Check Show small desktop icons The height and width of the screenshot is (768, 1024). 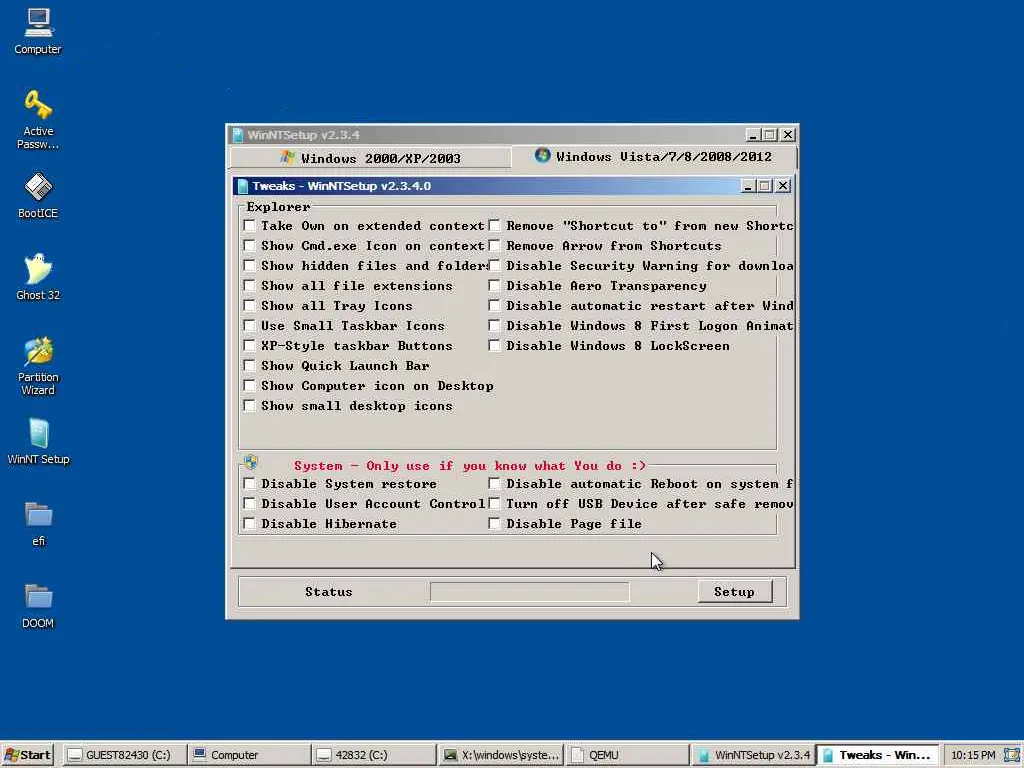coord(249,406)
